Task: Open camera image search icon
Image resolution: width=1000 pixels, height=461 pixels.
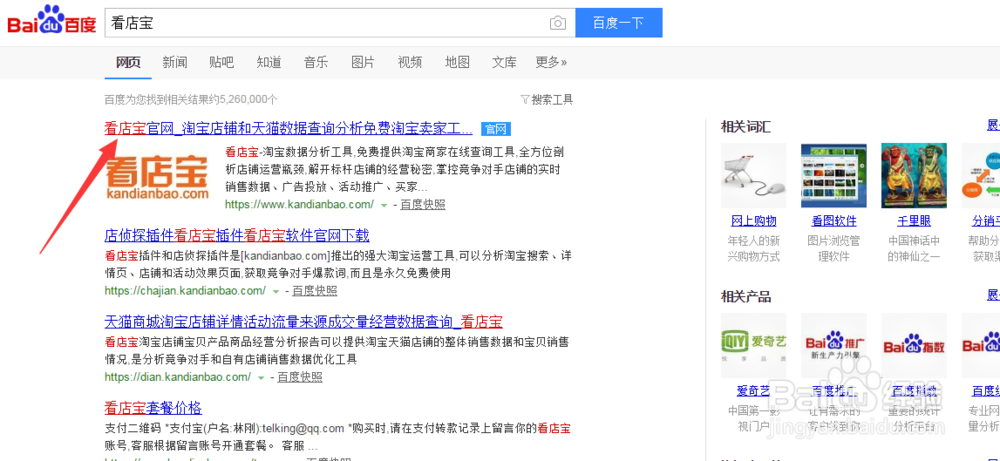Action: 557,24
